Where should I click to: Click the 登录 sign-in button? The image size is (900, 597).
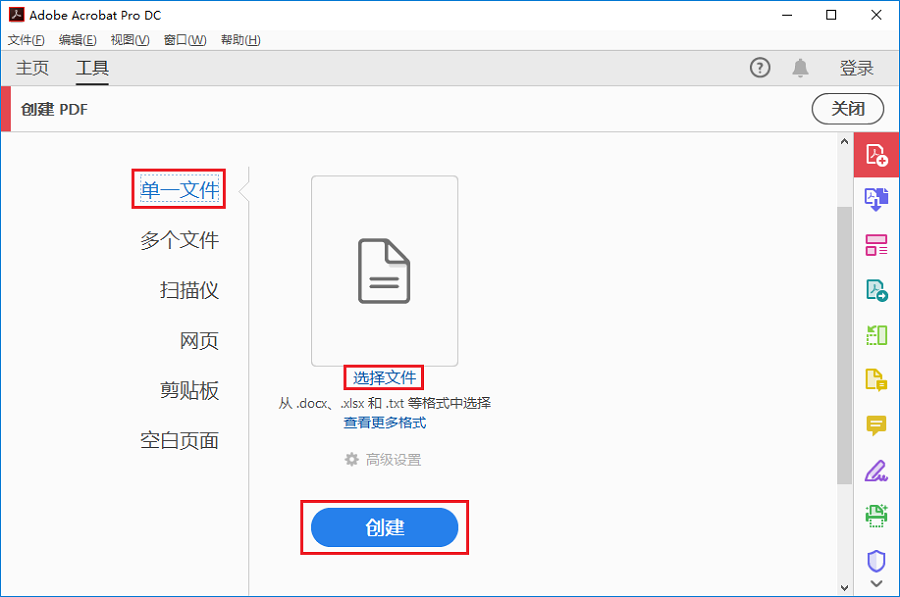click(856, 68)
